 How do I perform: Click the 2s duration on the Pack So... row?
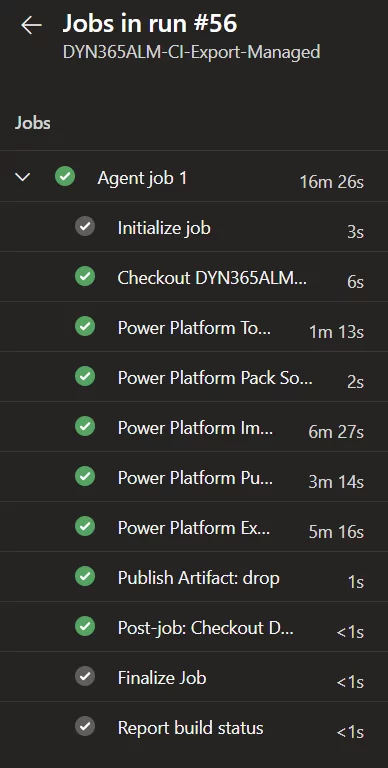355,382
